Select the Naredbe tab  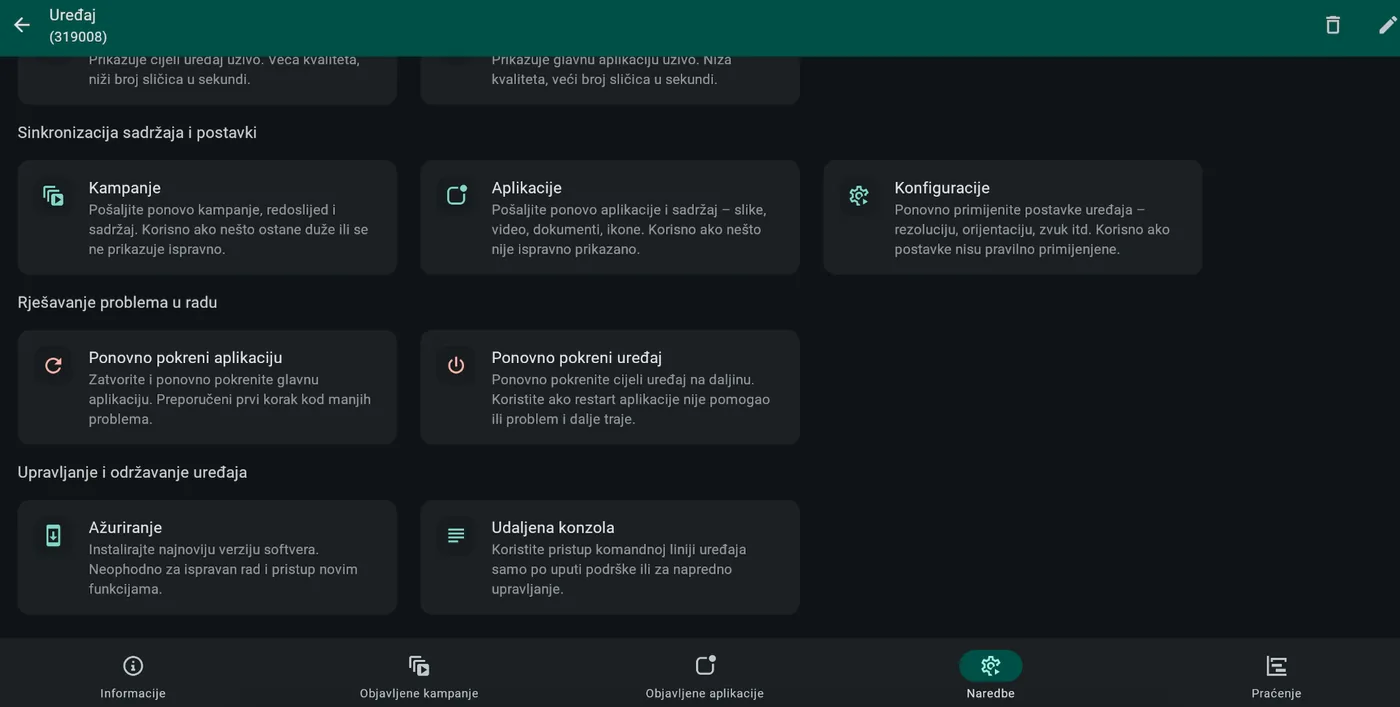point(990,675)
